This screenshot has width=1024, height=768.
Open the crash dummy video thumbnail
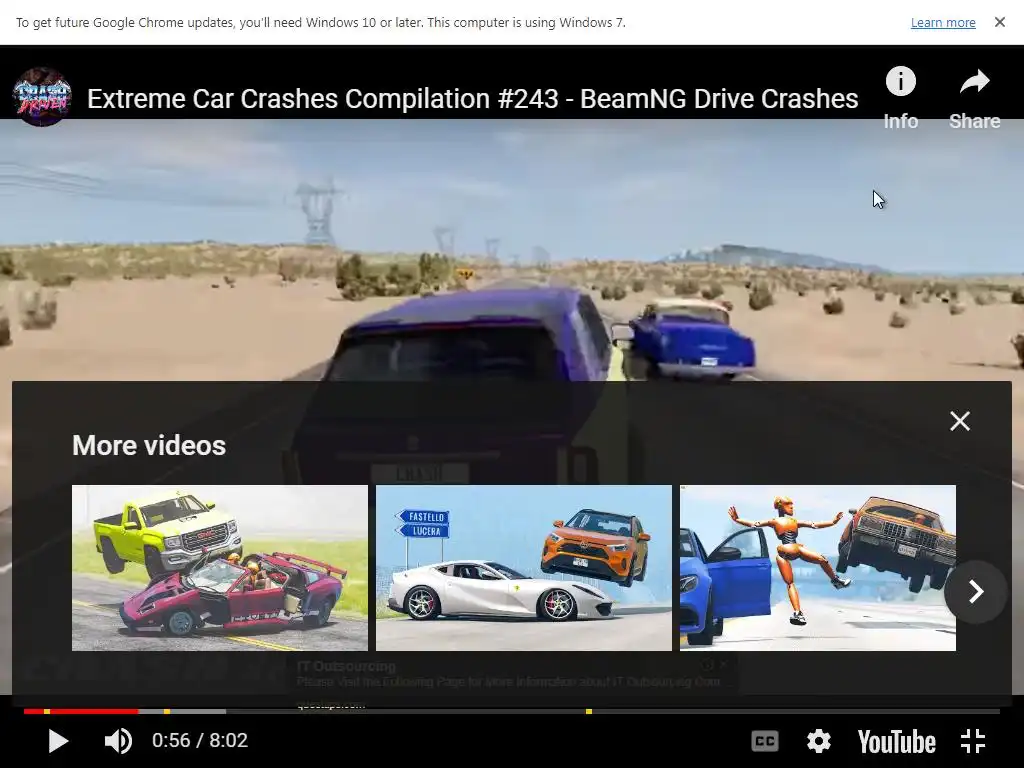click(x=818, y=568)
